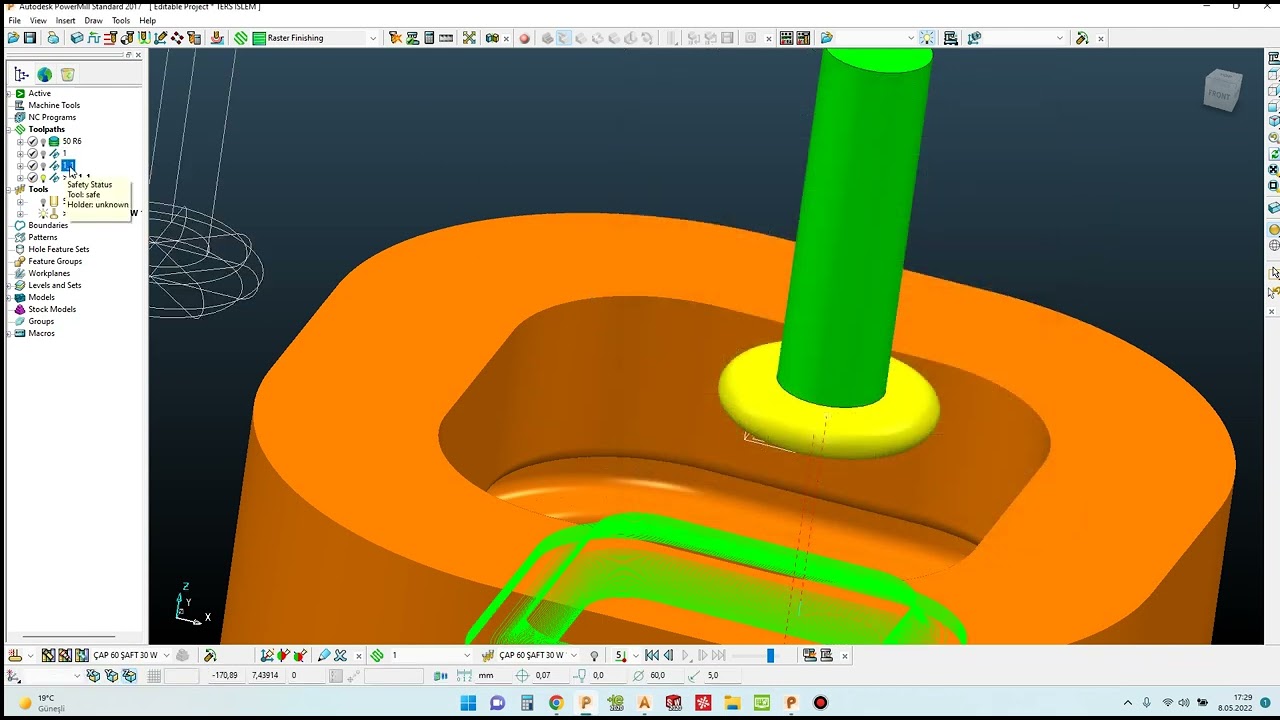Toggle light bulb visibility of 50 R6 toolpath
Screen dimensions: 1280x720
[43, 142]
